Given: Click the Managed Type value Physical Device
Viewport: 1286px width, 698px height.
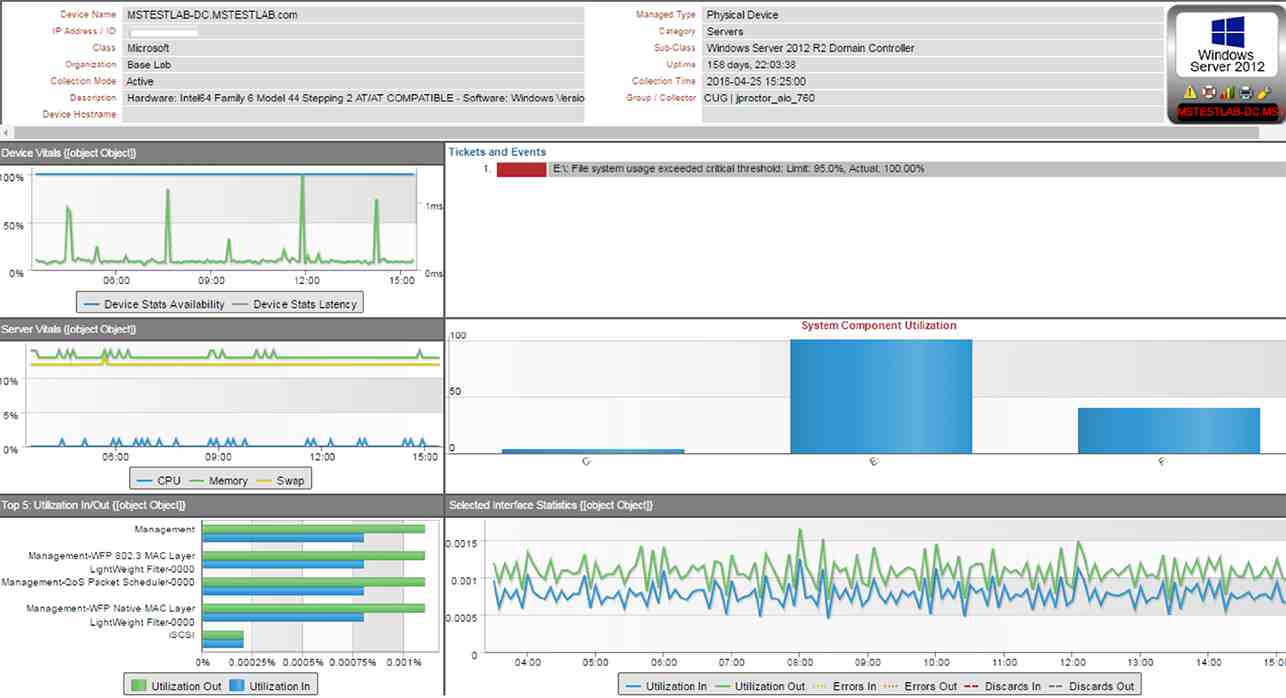Looking at the screenshot, I should [932, 15].
